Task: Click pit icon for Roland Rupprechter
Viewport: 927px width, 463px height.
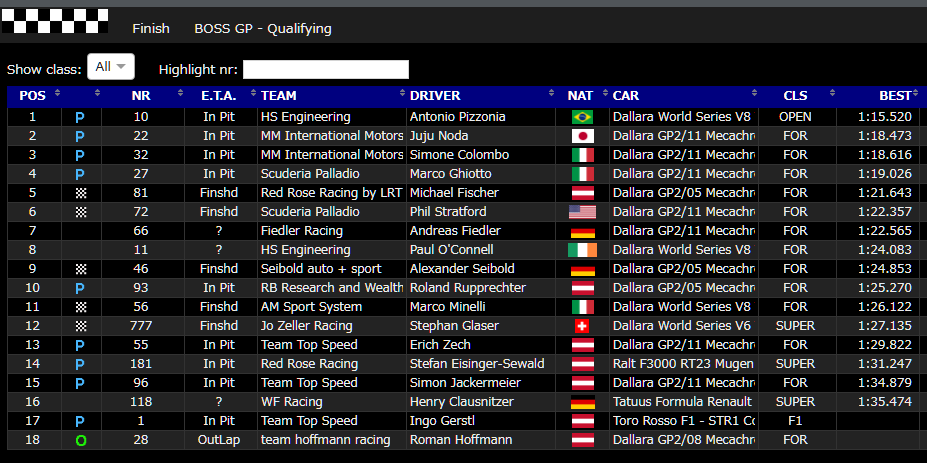Action: click(x=80, y=288)
